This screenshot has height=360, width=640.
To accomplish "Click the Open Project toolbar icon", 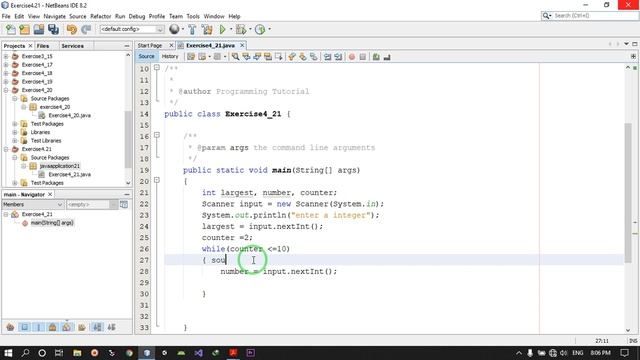I will pyautogui.click(x=39, y=29).
